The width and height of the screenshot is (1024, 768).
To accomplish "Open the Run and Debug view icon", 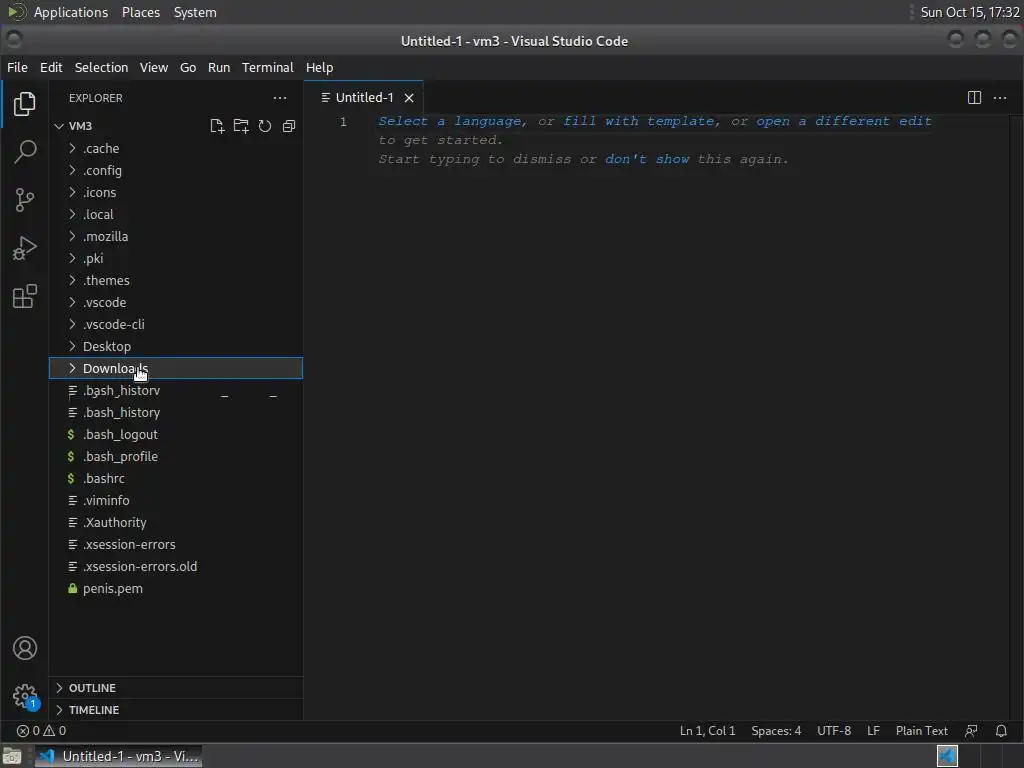I will pyautogui.click(x=25, y=248).
